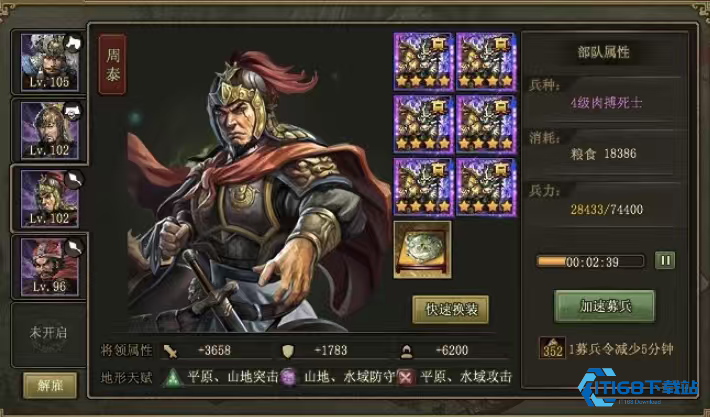Image resolution: width=710 pixels, height=417 pixels.
Task: Open the top-right purple equipment slot
Action: click(x=486, y=62)
